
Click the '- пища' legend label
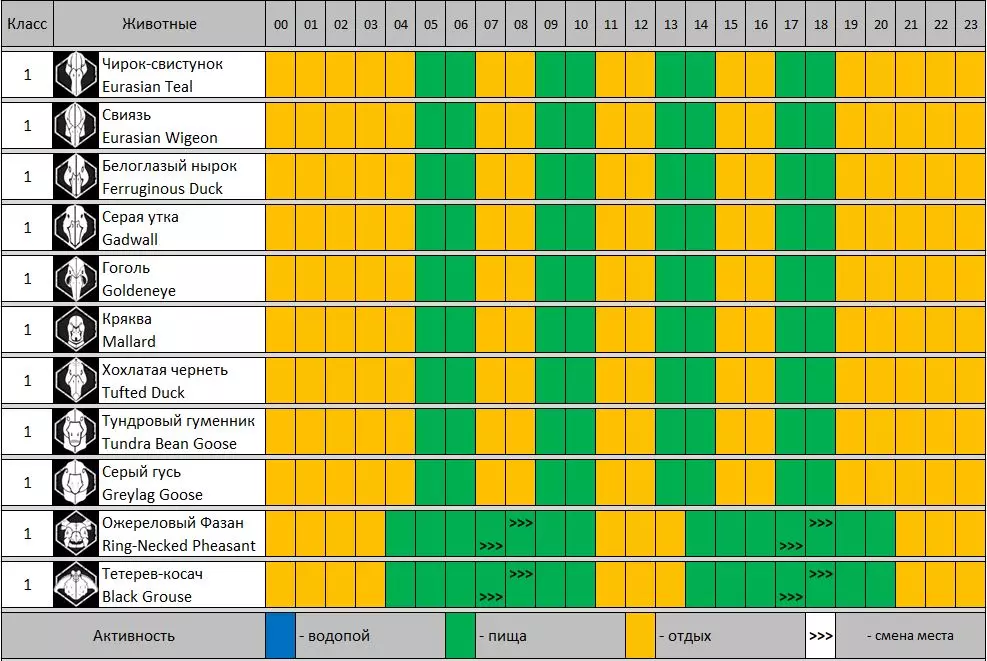pyautogui.click(x=502, y=636)
